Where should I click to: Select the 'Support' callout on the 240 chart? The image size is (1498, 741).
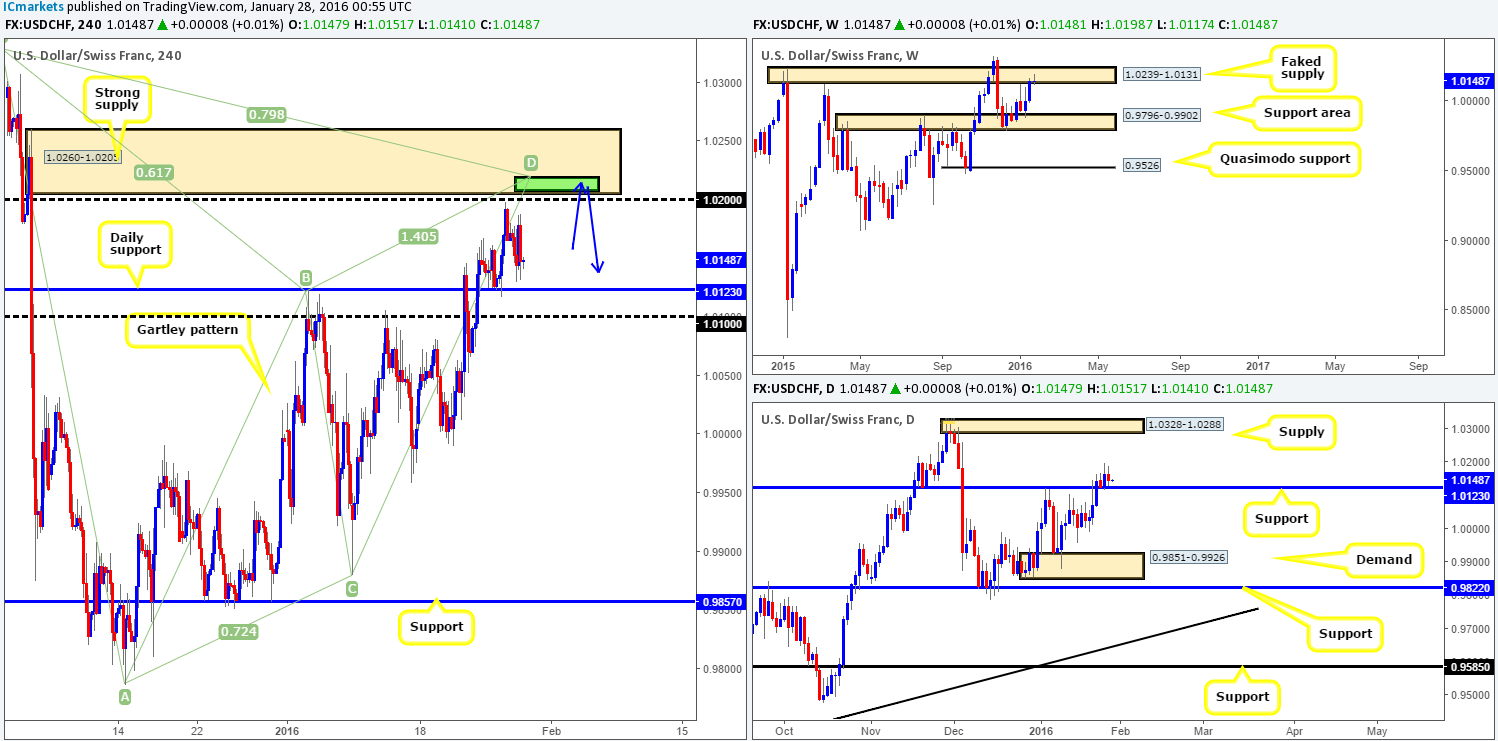coord(436,627)
